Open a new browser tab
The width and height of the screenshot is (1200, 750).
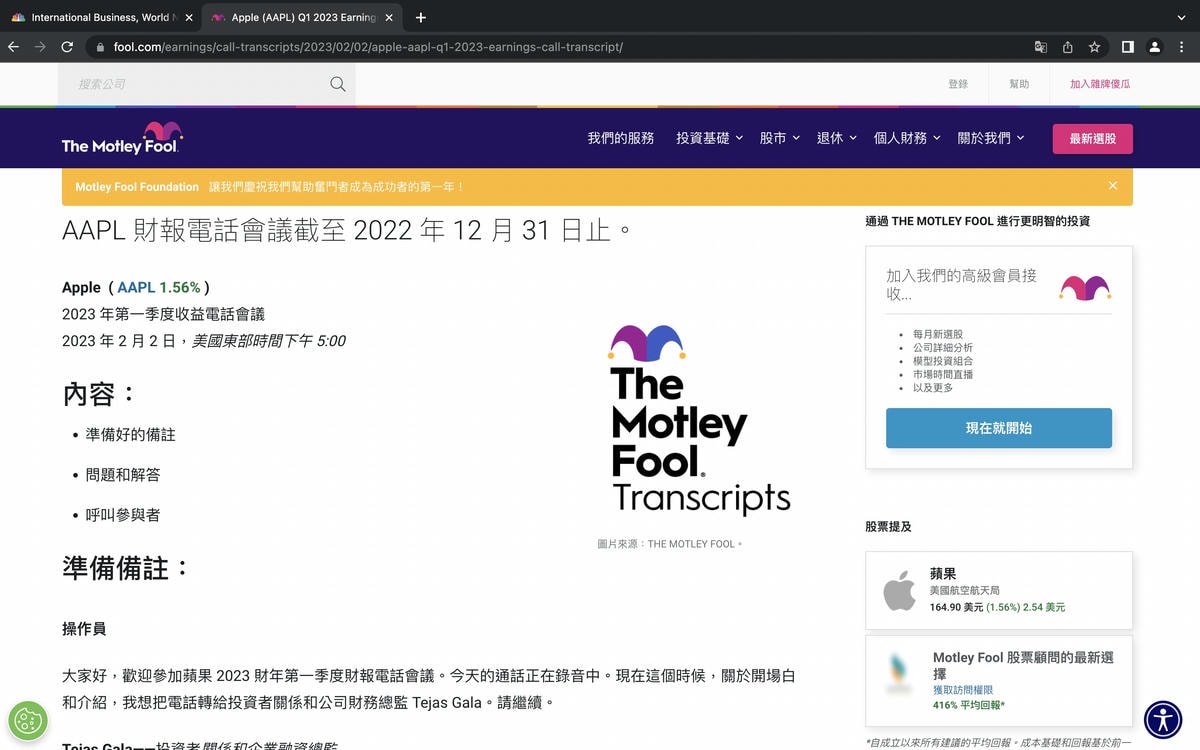coord(421,17)
